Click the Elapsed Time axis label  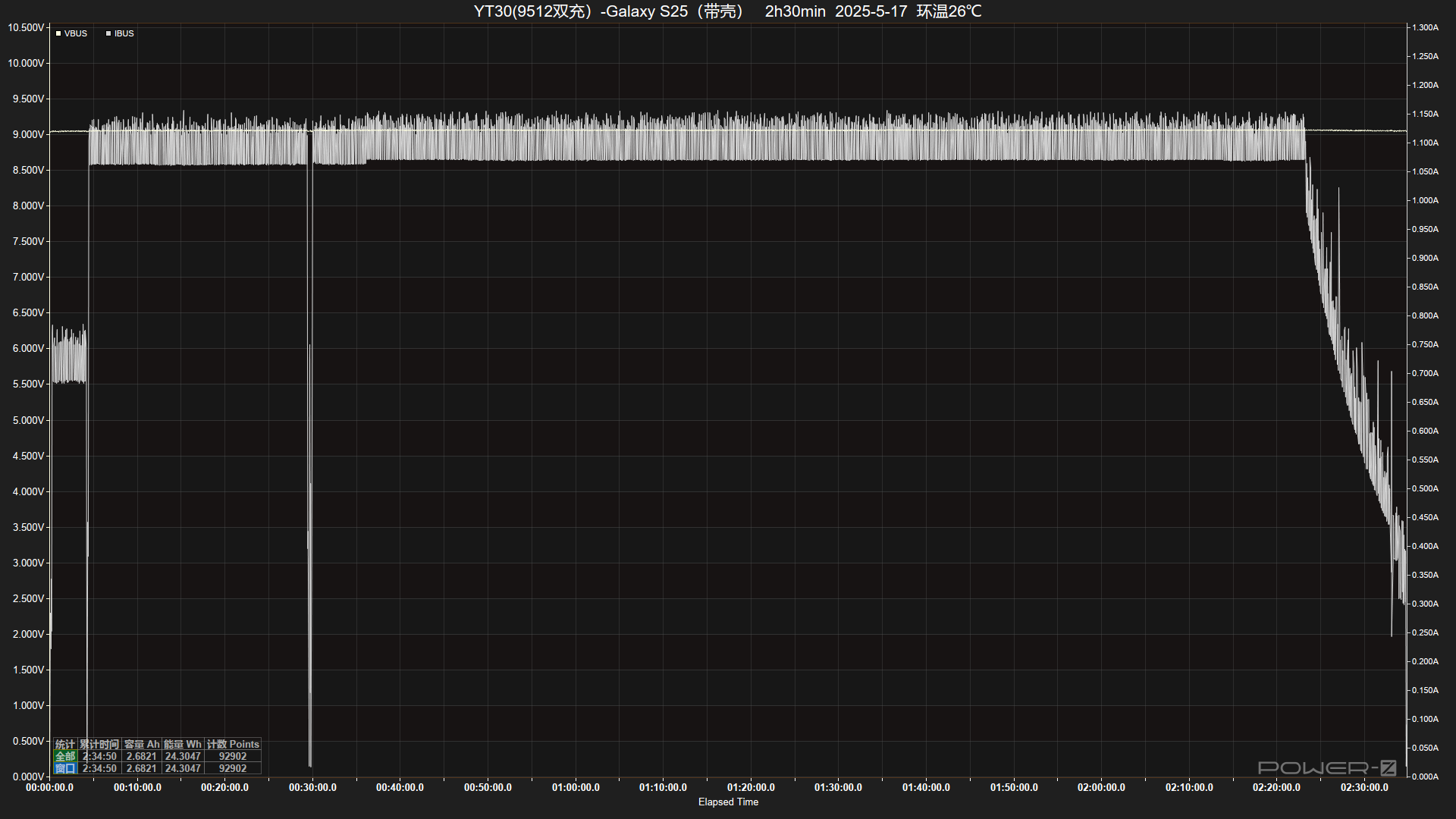point(728,802)
